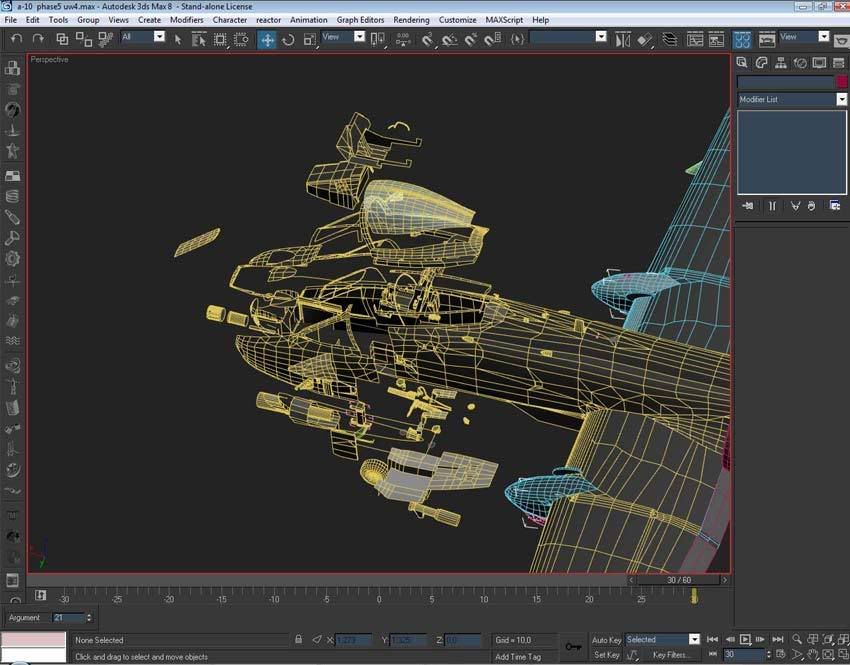Toggle the Selection Lock padlock
850x665 pixels.
point(298,639)
